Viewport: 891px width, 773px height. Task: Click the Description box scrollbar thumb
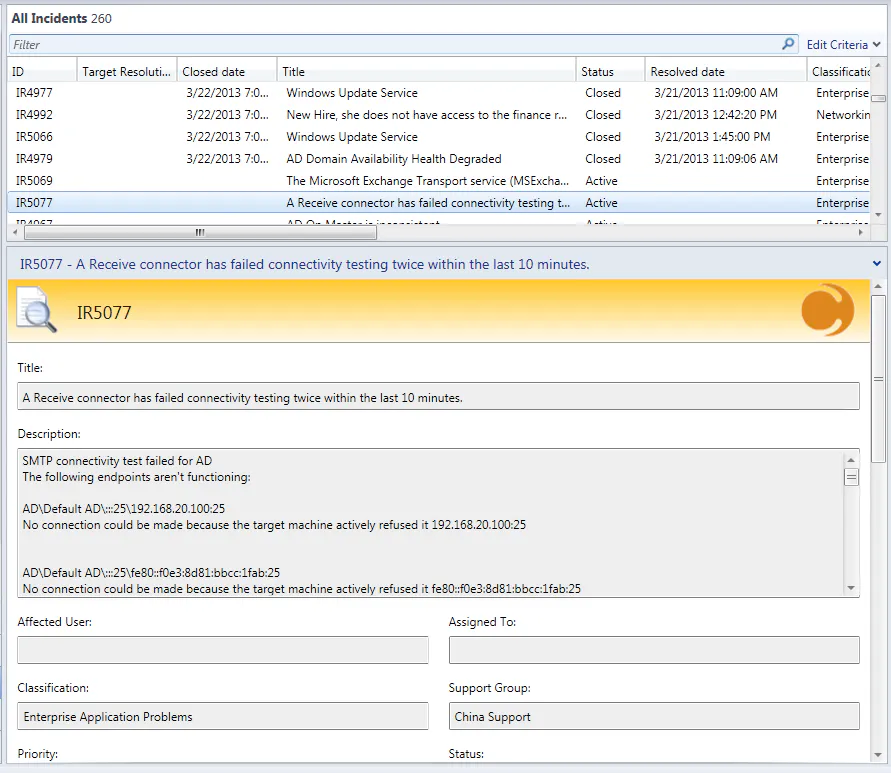(x=851, y=477)
